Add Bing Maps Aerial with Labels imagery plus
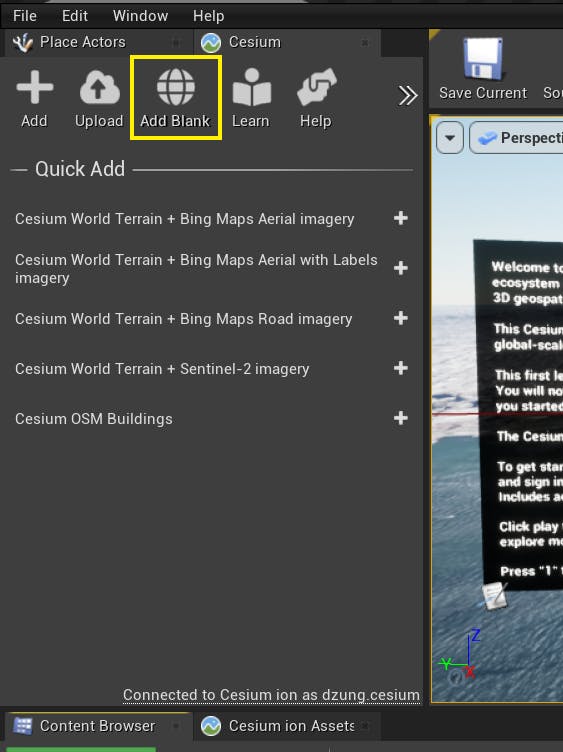Image resolution: width=563 pixels, height=752 pixels. (400, 268)
